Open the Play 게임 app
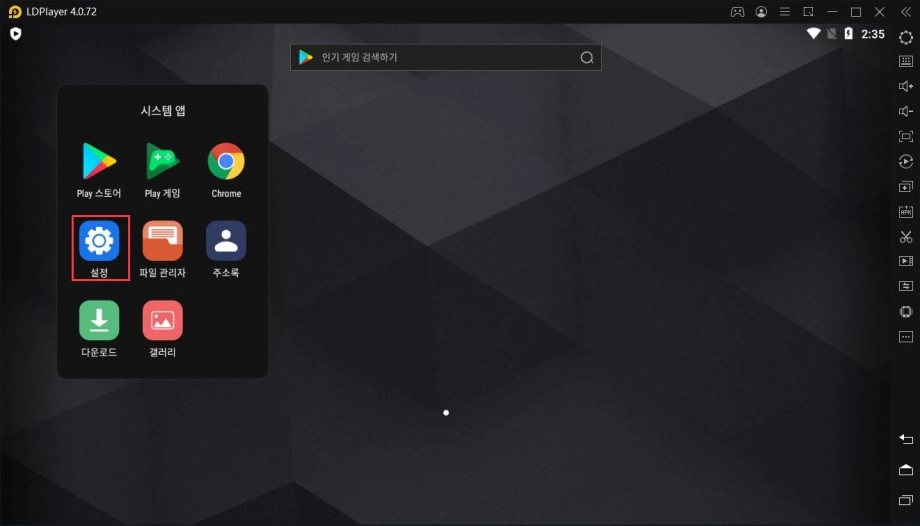Screen dimensions: 920x526 click(x=162, y=162)
